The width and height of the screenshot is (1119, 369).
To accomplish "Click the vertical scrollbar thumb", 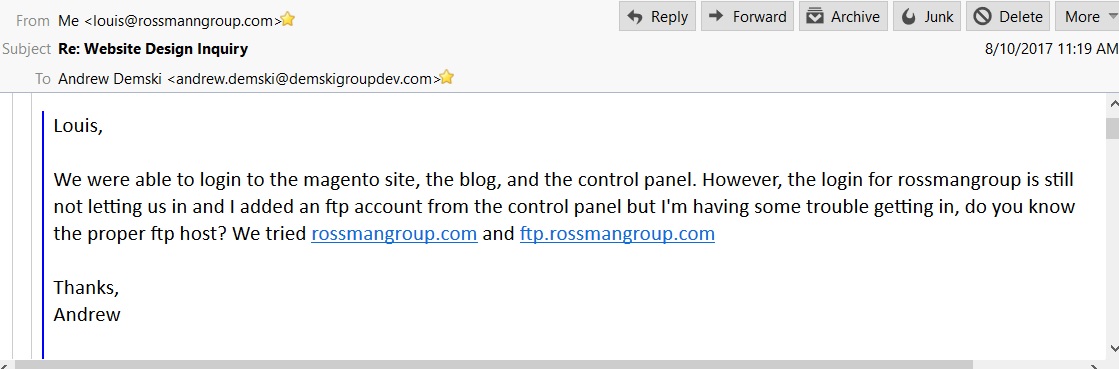I will coord(1112,128).
